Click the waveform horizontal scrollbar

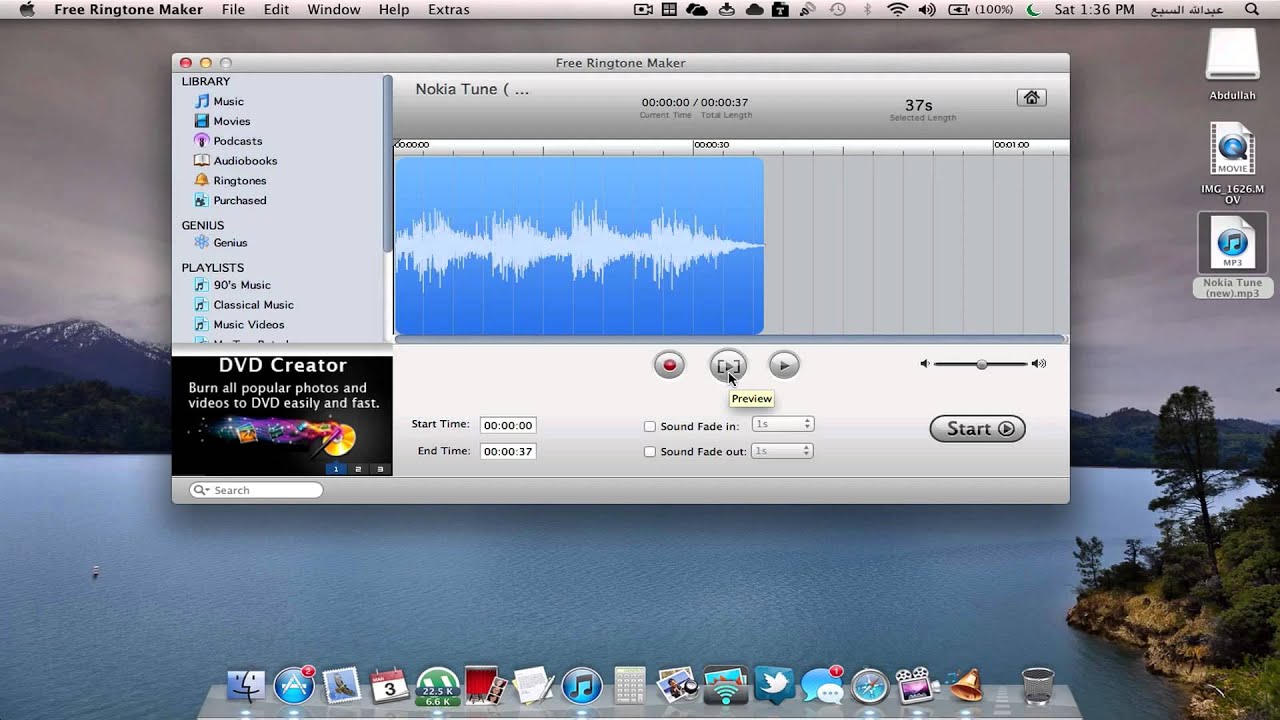pyautogui.click(x=730, y=340)
